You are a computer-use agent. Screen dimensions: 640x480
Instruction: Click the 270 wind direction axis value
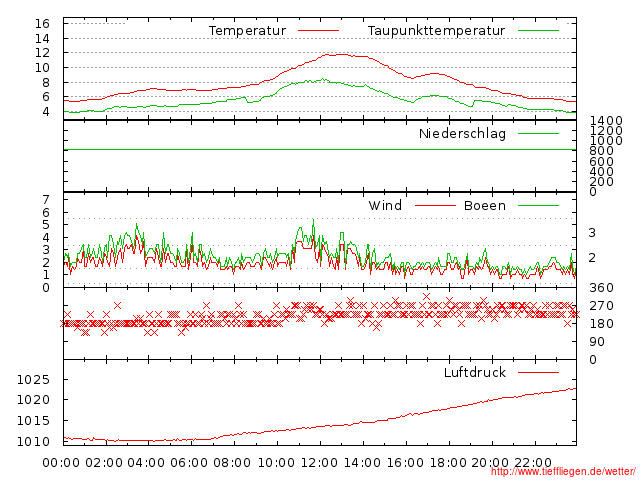(x=601, y=306)
